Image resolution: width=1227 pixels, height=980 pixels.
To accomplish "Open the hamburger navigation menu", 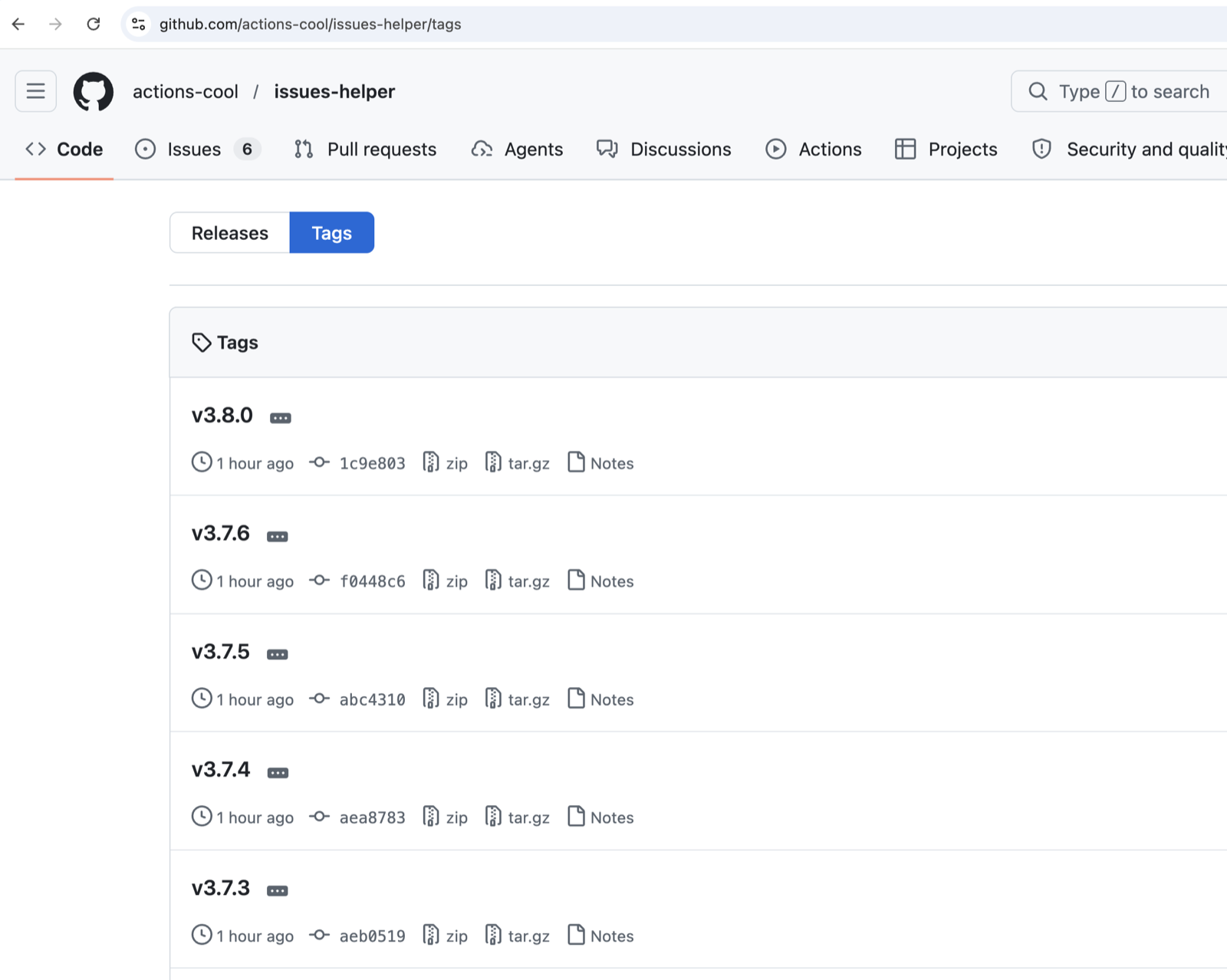I will point(35,91).
